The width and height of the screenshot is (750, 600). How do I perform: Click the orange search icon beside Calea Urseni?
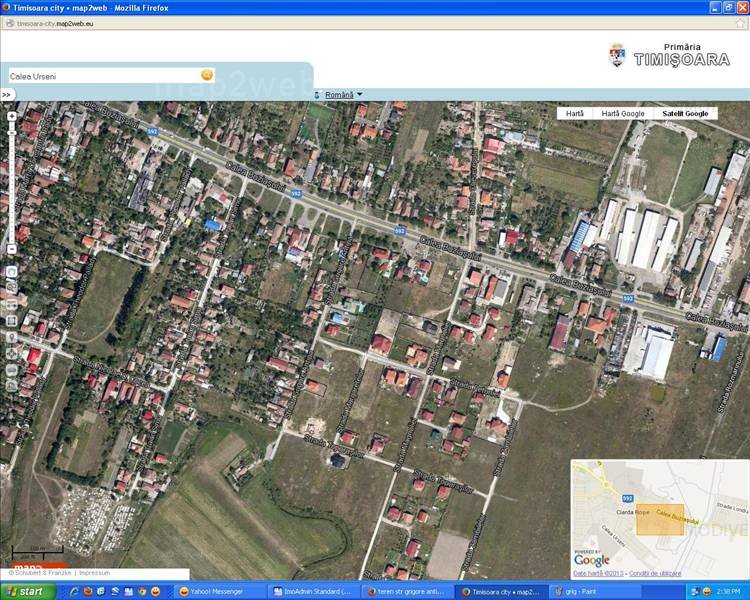[x=207, y=75]
